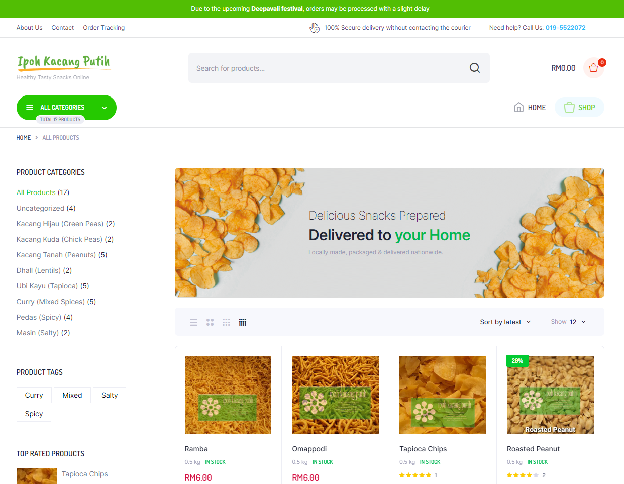Filter by Kacang Tanah (Peanuts) category
This screenshot has width=624, height=484.
click(62, 255)
